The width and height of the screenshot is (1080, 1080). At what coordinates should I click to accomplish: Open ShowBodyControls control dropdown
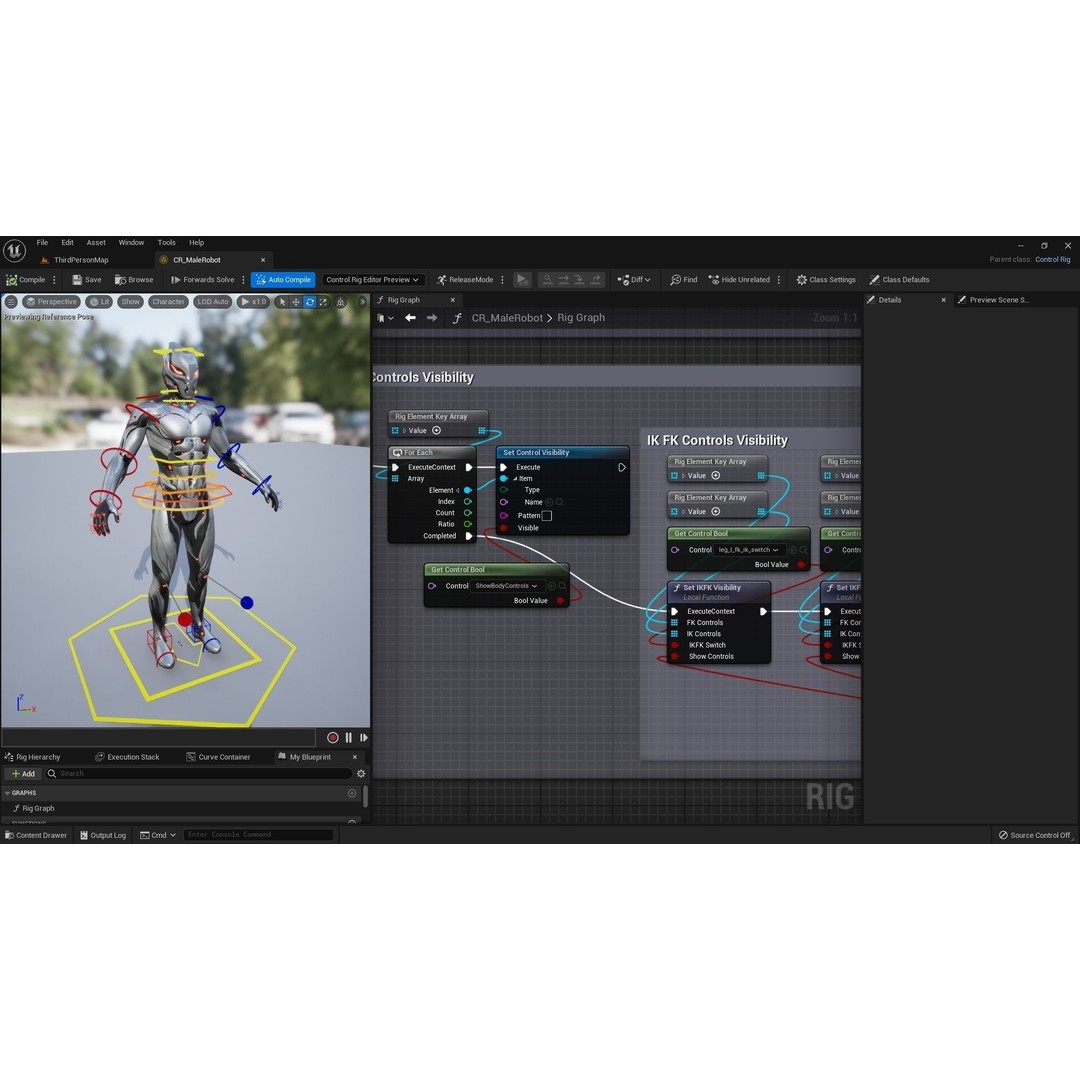click(x=507, y=586)
